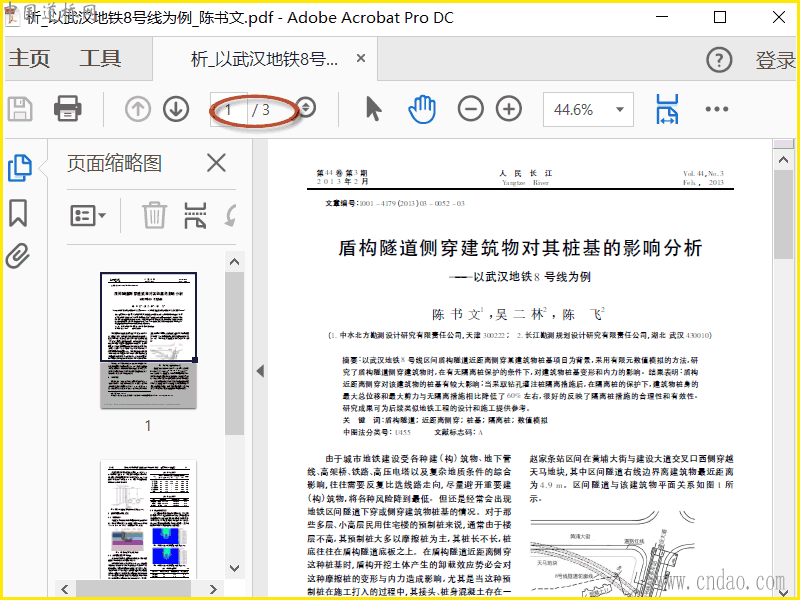Click thumbnail panel scroll up arrow
Image resolution: width=800 pixels, height=600 pixels.
coord(235,262)
